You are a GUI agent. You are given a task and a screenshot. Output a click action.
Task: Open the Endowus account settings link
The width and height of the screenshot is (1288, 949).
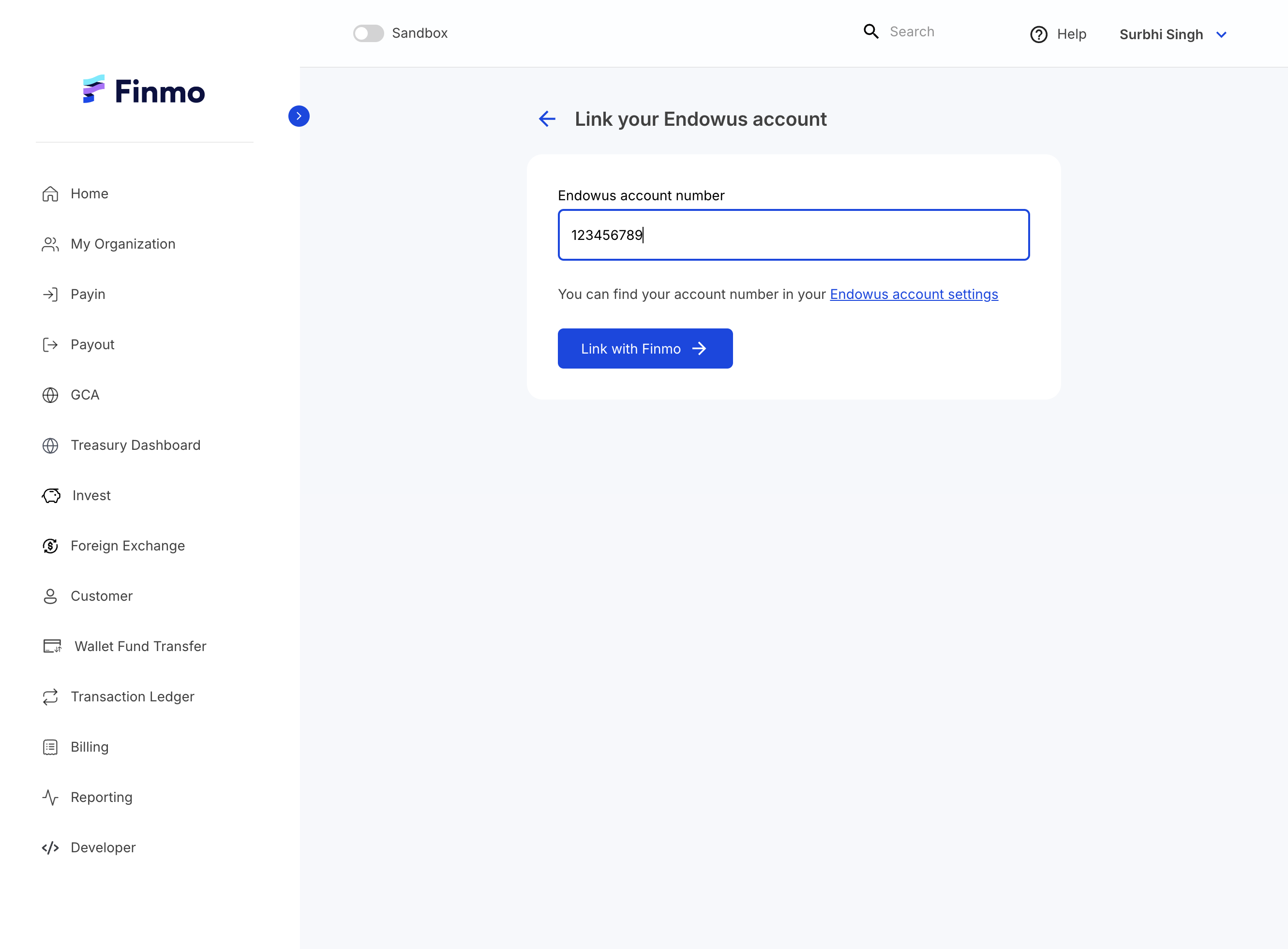point(914,295)
